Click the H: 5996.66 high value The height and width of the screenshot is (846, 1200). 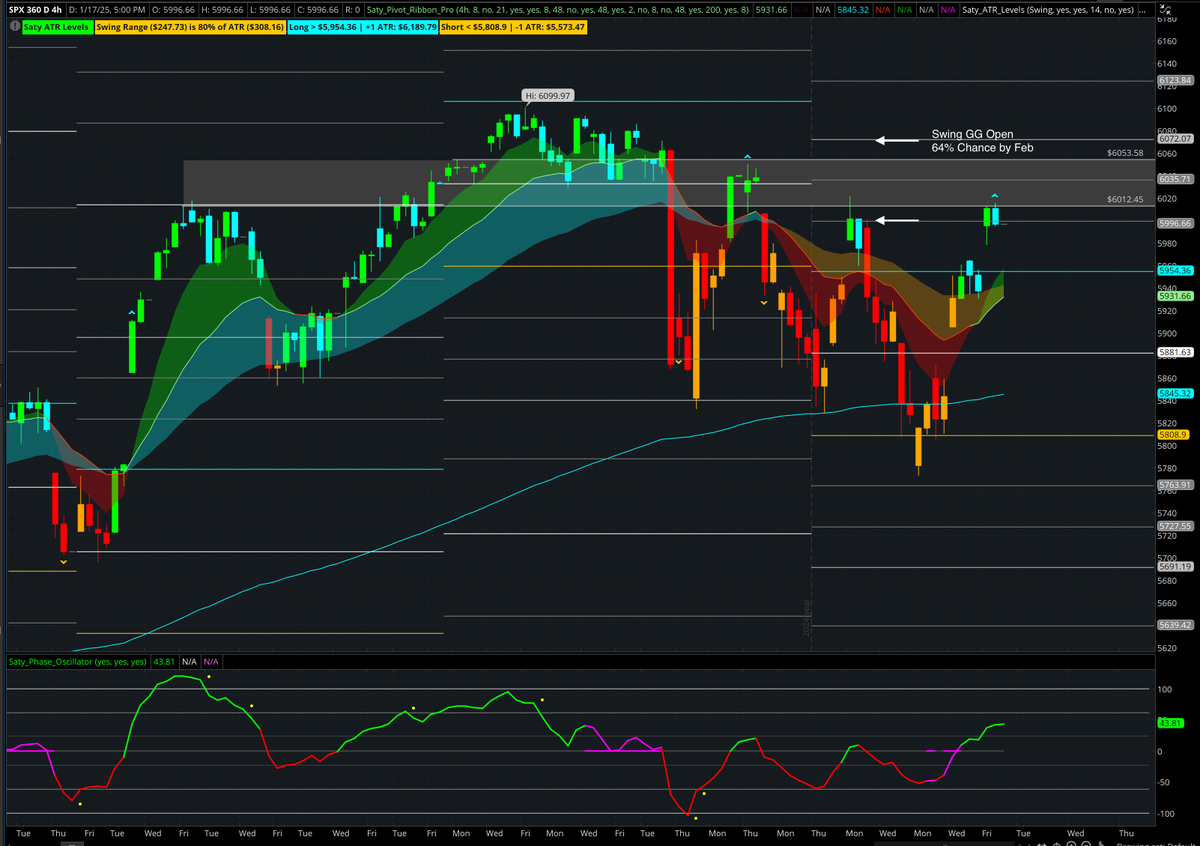(222, 9)
